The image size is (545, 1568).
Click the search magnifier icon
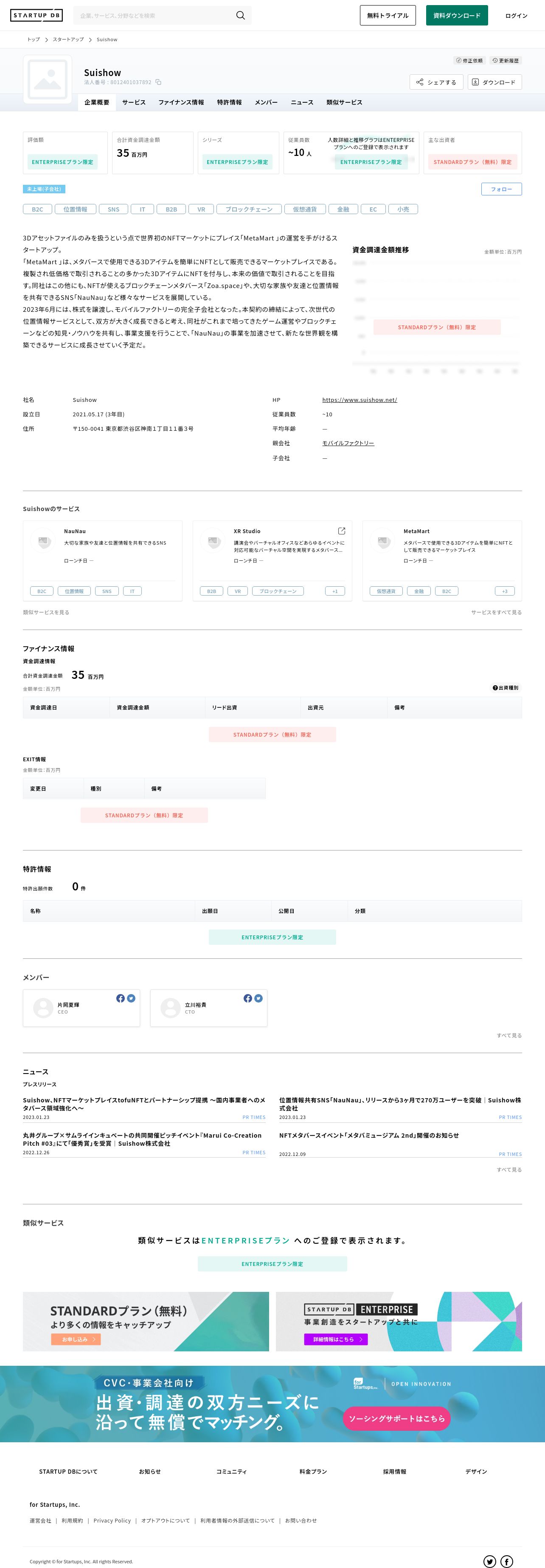240,15
